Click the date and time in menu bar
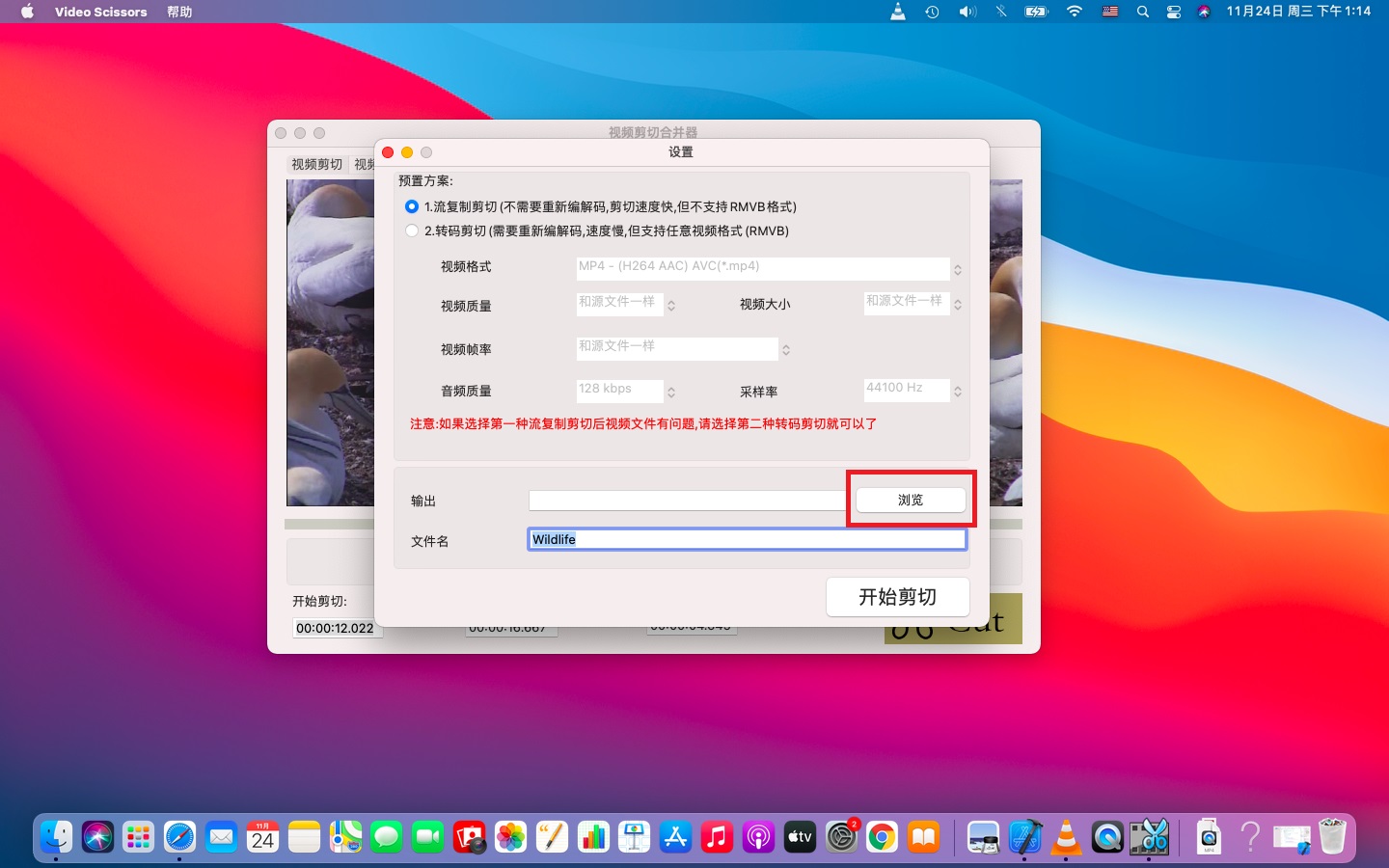 tap(1298, 12)
